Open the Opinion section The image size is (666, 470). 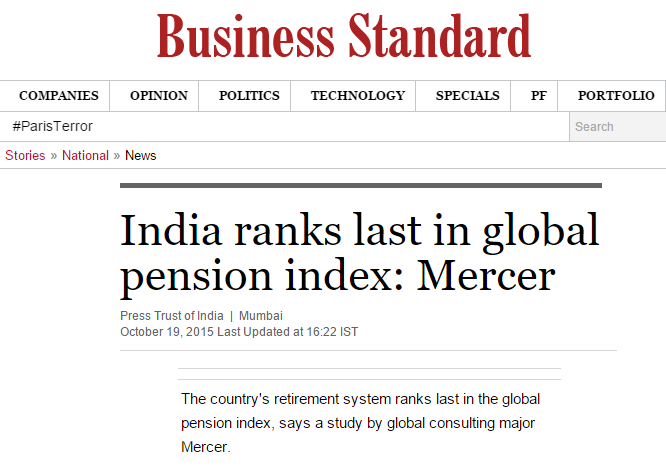coord(159,96)
